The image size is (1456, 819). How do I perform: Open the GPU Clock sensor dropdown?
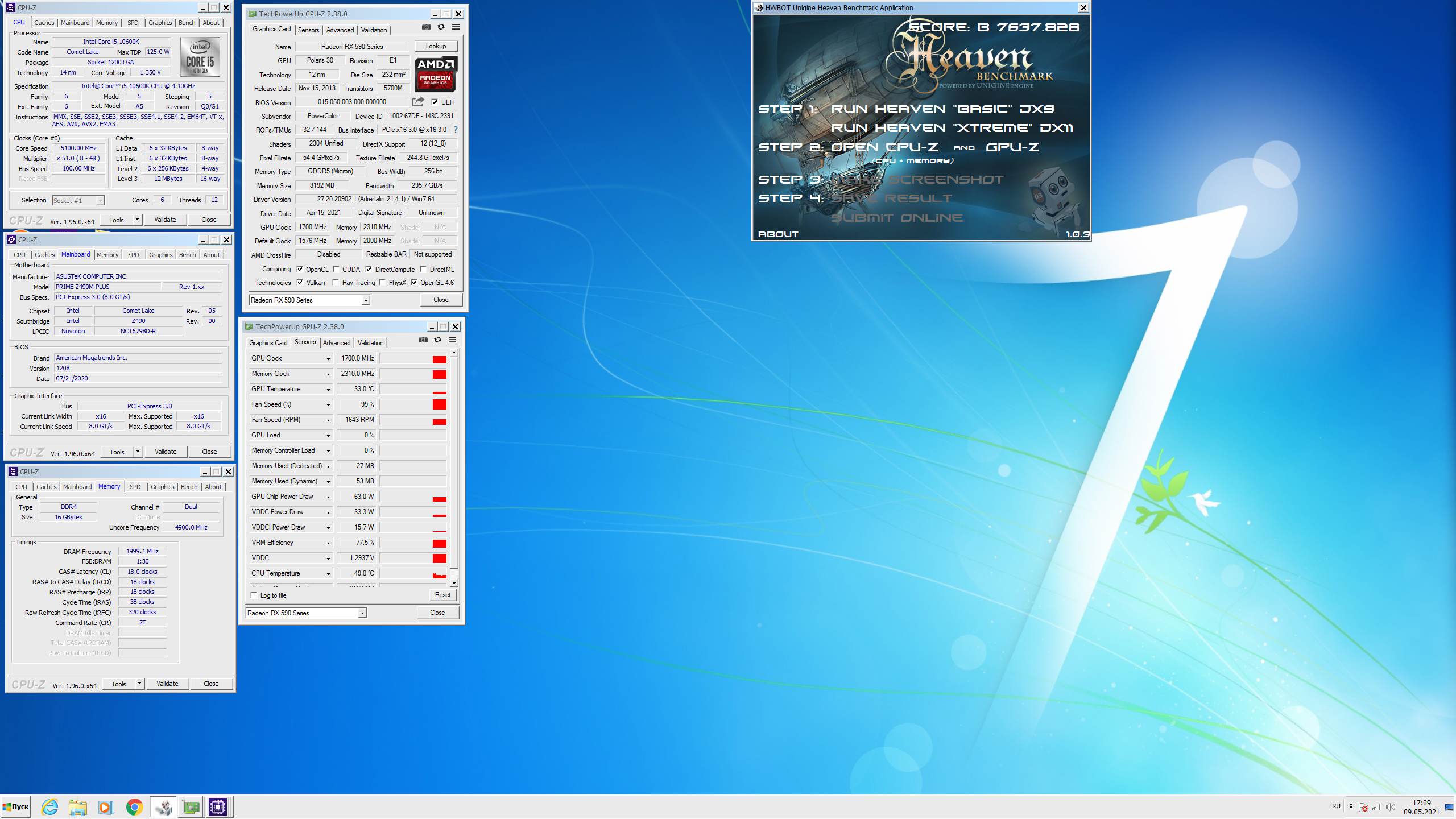click(328, 358)
